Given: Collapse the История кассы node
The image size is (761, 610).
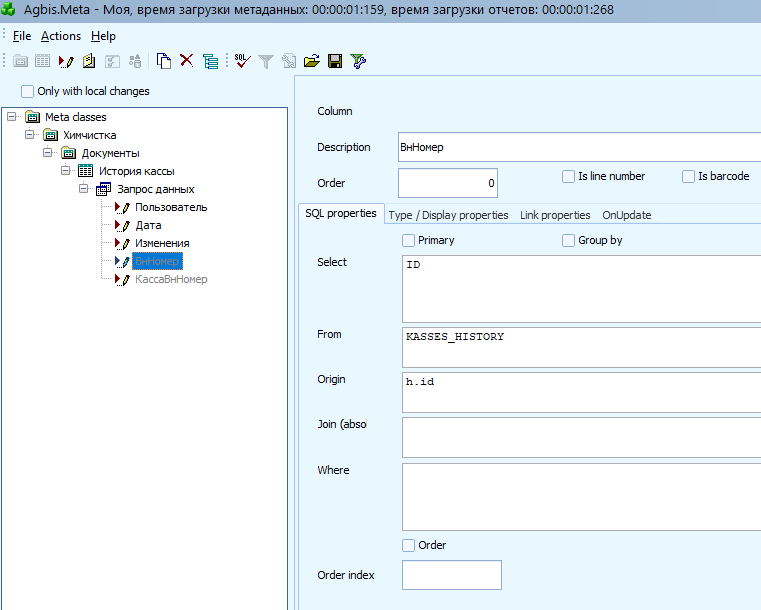Looking at the screenshot, I should [66, 170].
